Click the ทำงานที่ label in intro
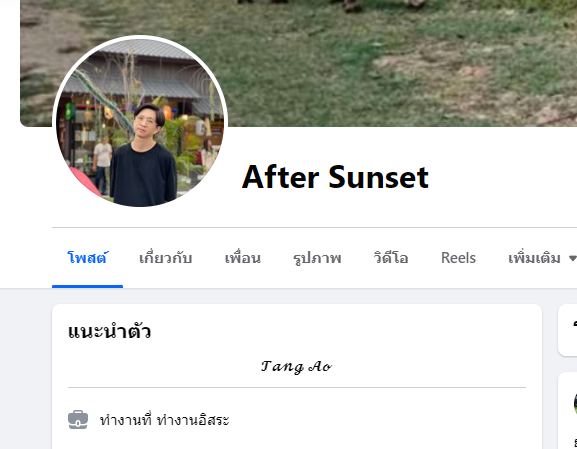The width and height of the screenshot is (577, 449). 126,420
